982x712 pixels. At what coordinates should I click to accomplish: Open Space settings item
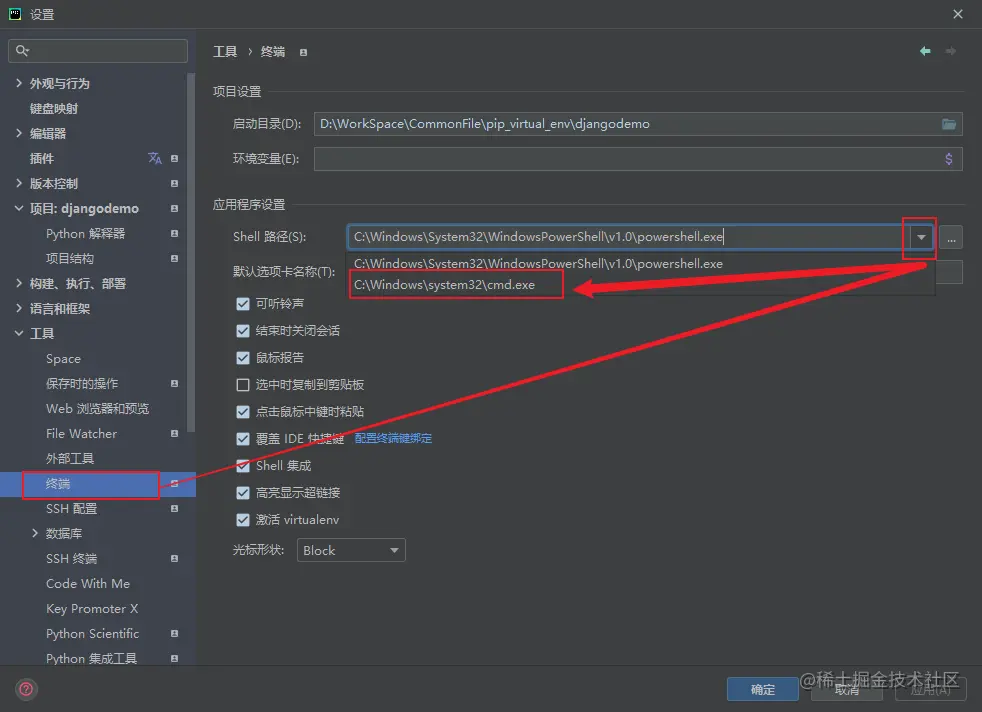(x=63, y=359)
